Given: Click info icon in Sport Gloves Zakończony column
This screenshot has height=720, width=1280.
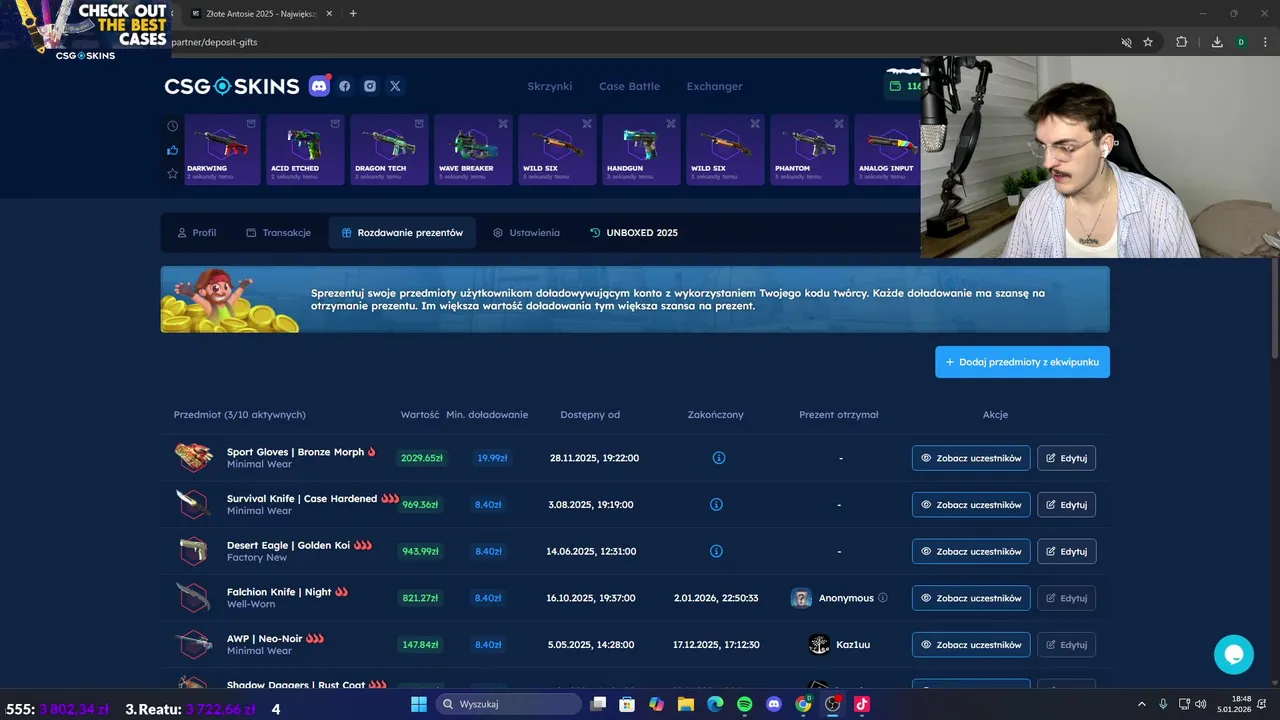Looking at the screenshot, I should point(718,458).
